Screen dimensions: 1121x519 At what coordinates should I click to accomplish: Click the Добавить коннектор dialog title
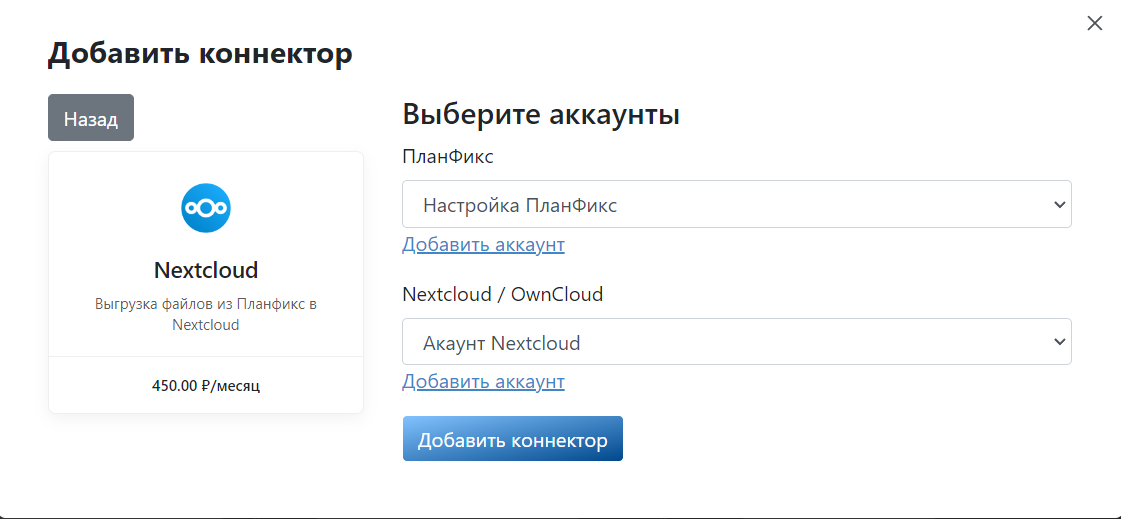[x=200, y=54]
